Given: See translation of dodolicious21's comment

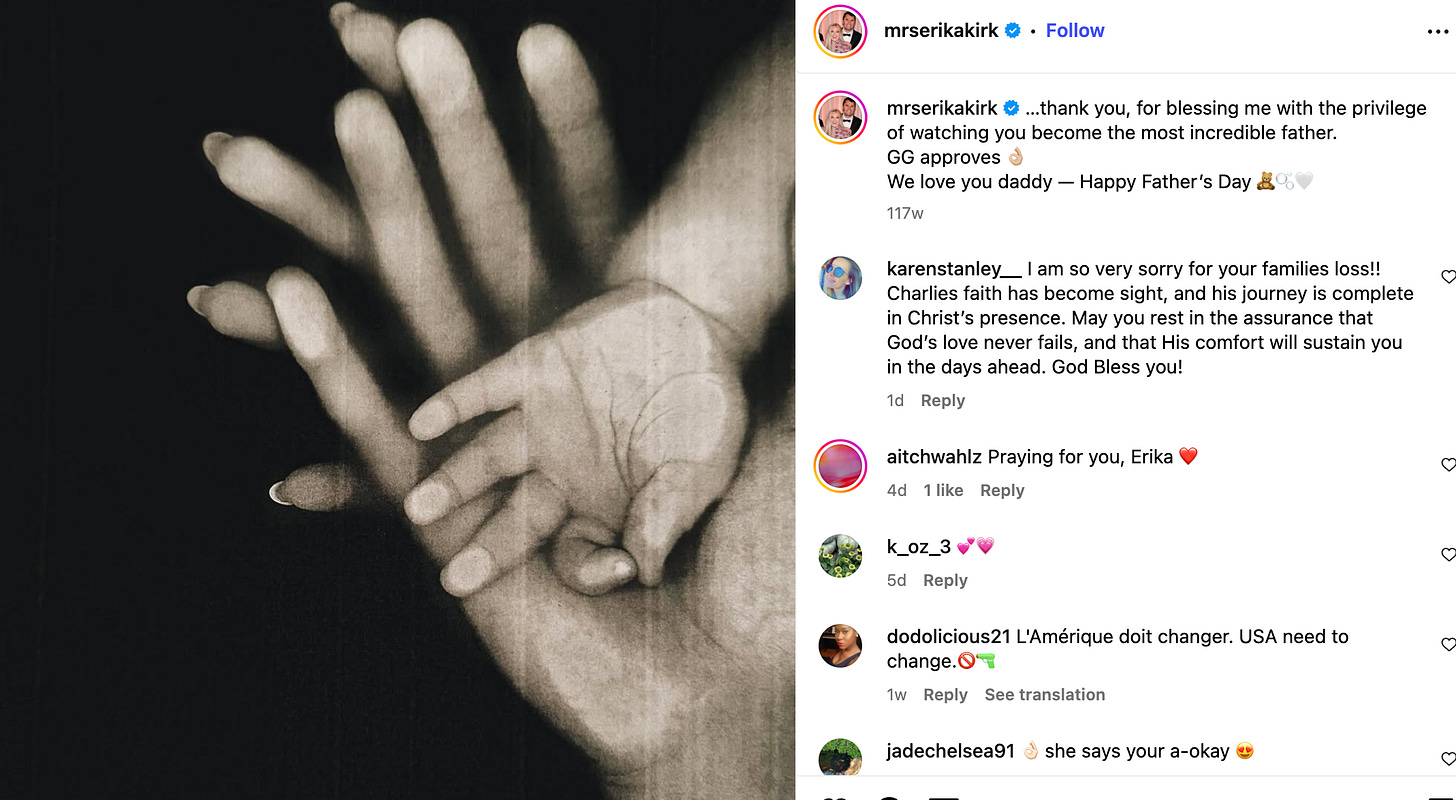Looking at the screenshot, I should tap(1045, 695).
